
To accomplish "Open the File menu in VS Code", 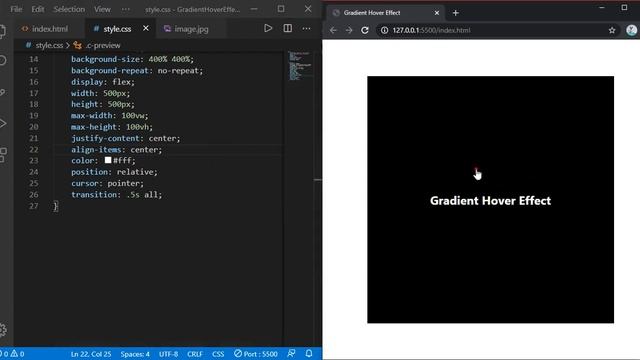I will [x=16, y=9].
